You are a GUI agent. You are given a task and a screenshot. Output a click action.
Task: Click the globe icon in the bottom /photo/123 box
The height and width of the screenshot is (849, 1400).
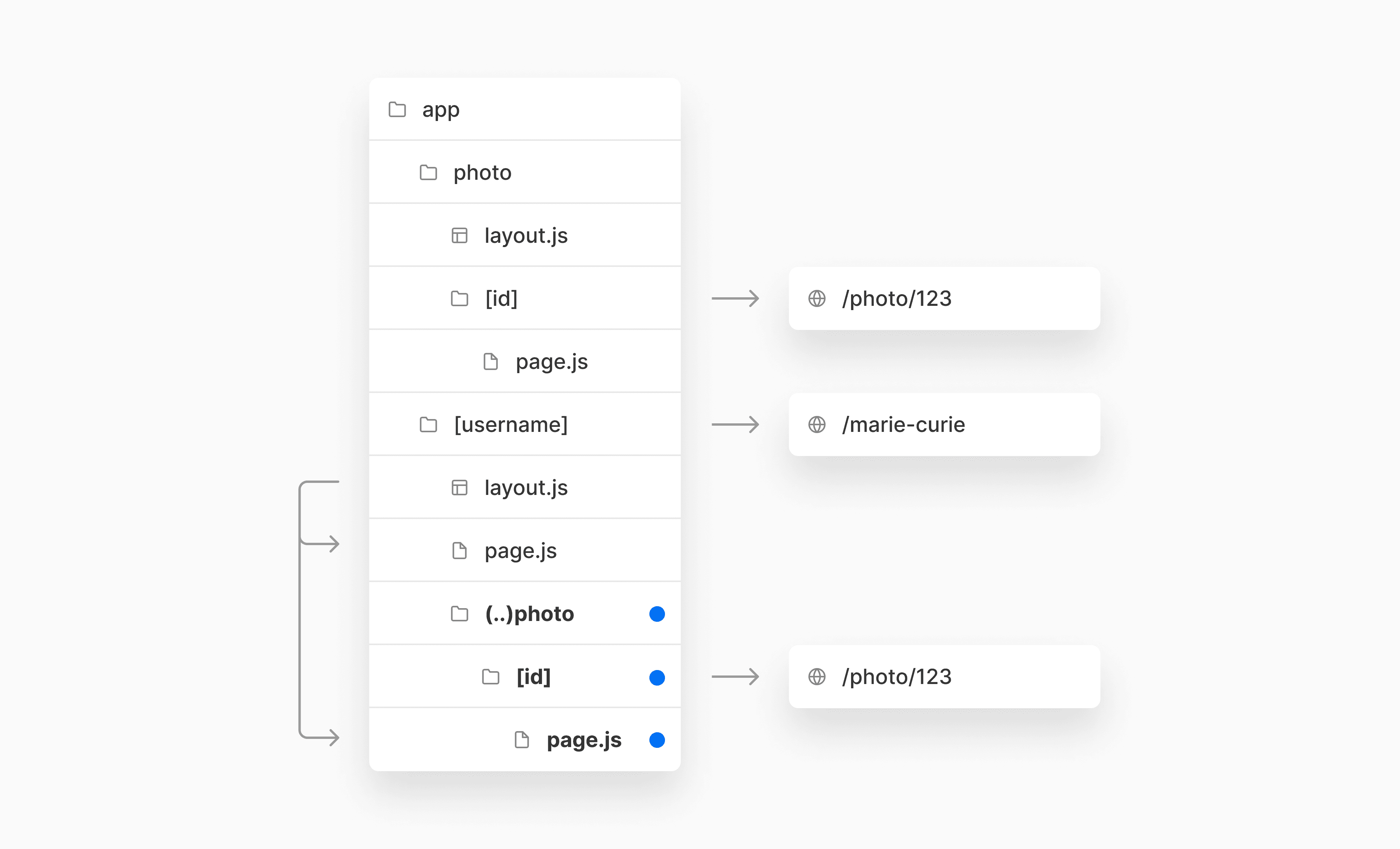click(816, 676)
